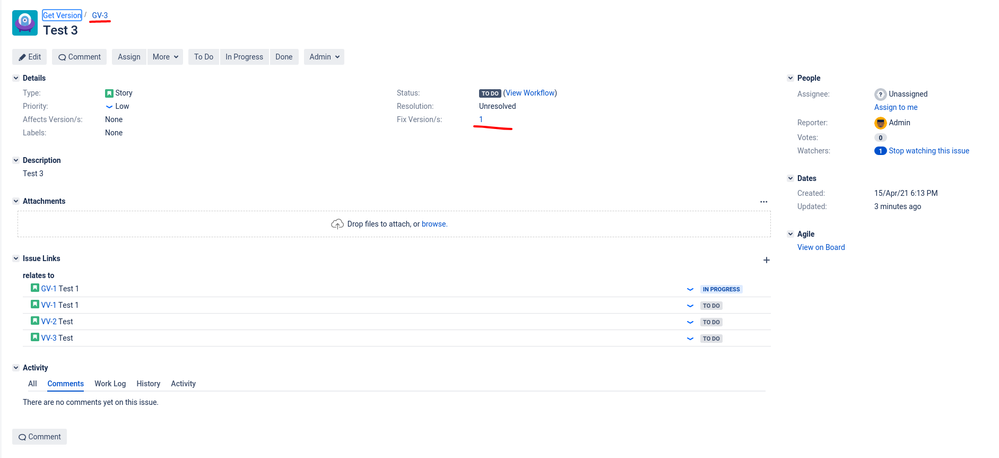Viewport: 999px width, 458px height.
Task: Open Fix Version 1 link
Action: [x=481, y=120]
